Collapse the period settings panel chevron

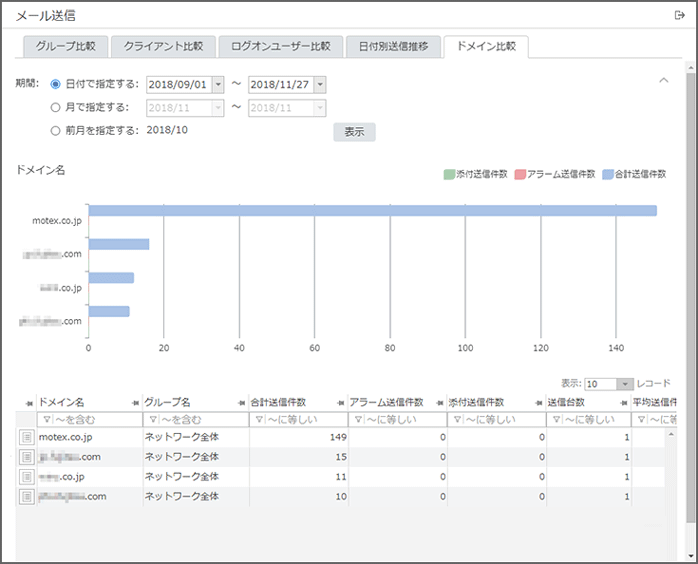pos(664,81)
